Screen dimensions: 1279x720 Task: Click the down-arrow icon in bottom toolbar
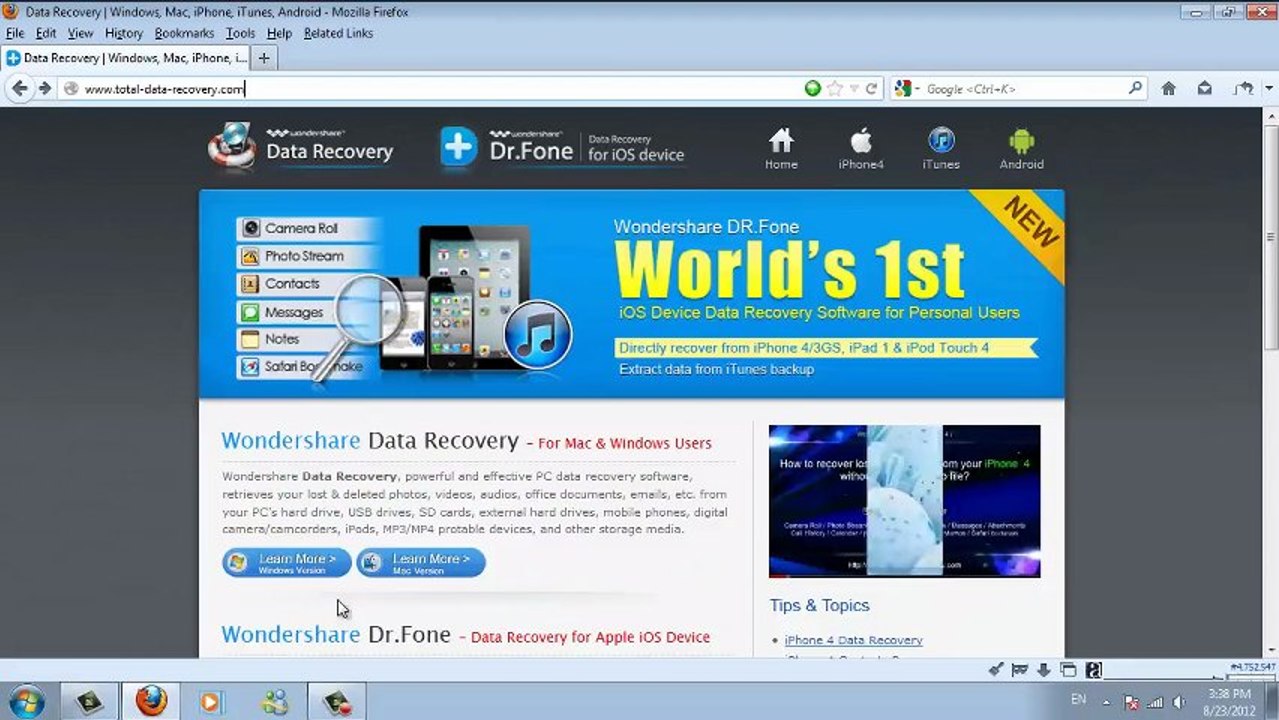coord(1044,669)
